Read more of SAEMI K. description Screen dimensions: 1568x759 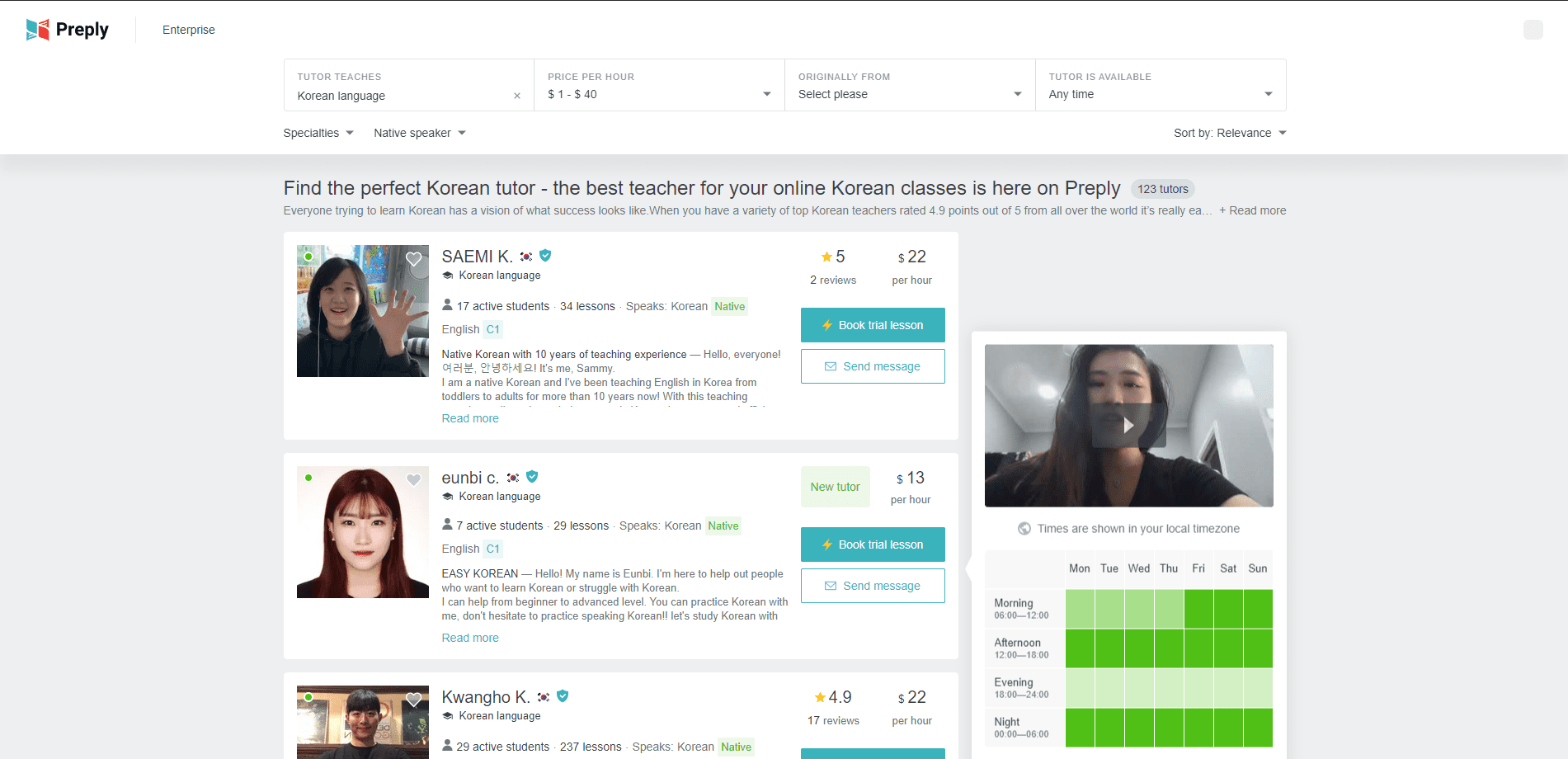470,418
